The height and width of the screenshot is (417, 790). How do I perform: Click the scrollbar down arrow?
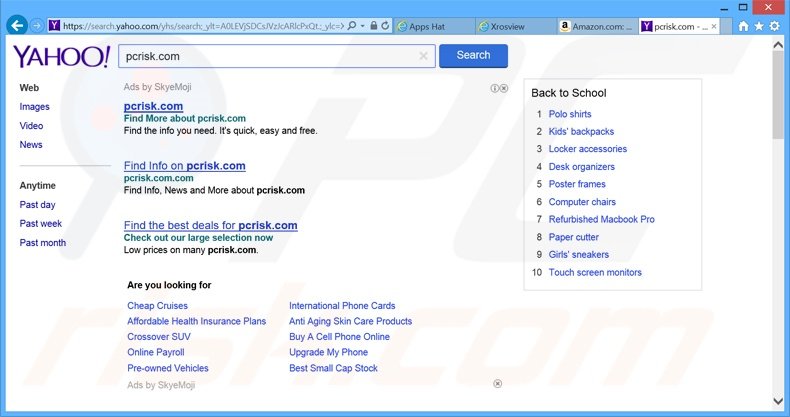[x=778, y=401]
